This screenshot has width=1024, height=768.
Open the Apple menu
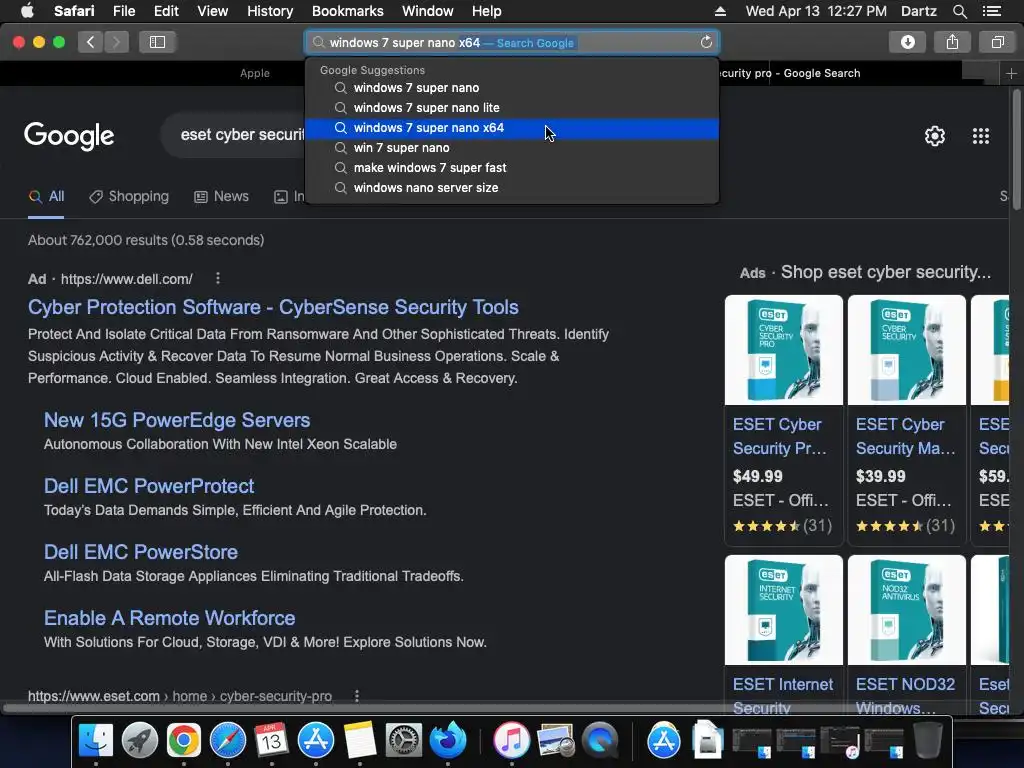[27, 11]
